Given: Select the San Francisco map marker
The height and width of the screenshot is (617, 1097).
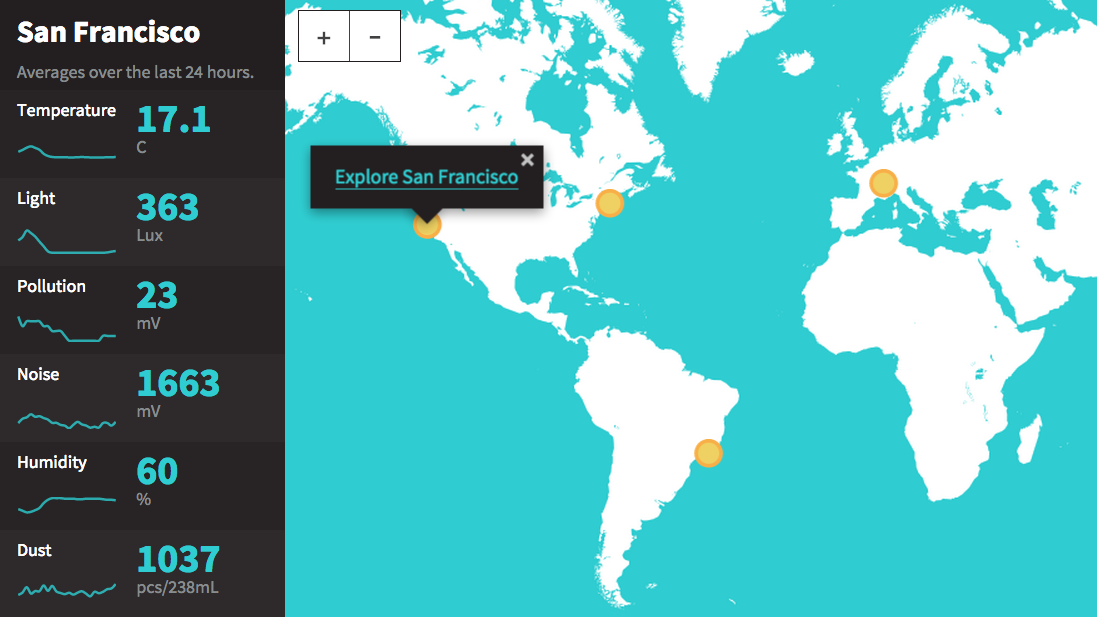Looking at the screenshot, I should 427,224.
